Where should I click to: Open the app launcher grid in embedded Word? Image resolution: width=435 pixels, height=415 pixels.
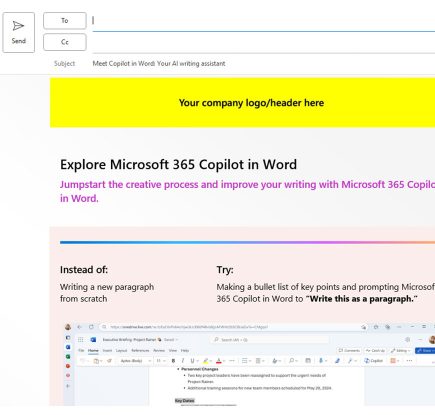[x=81, y=340]
